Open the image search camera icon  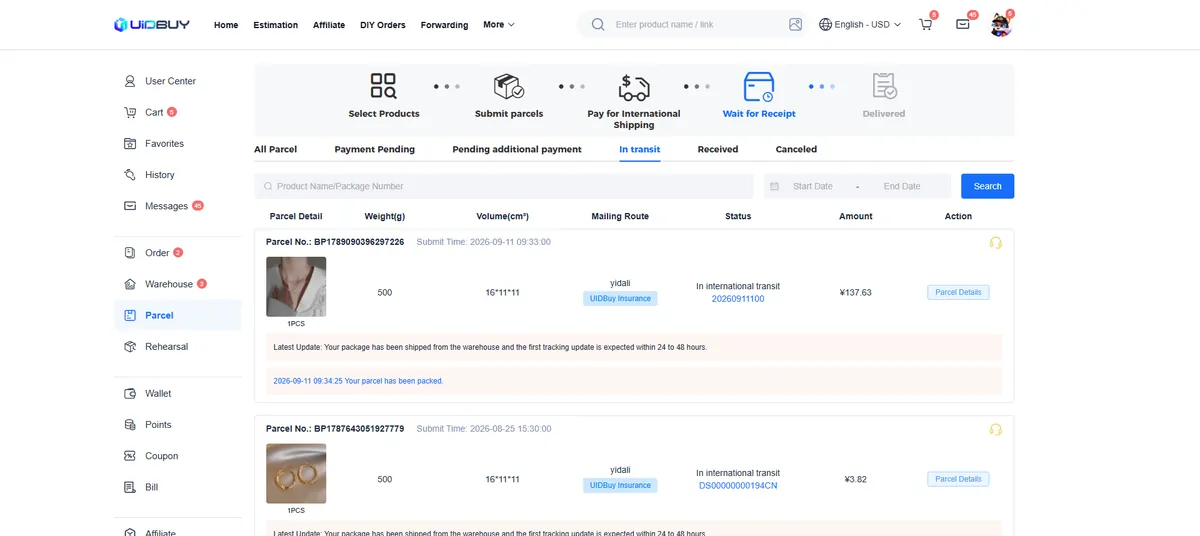pyautogui.click(x=795, y=24)
